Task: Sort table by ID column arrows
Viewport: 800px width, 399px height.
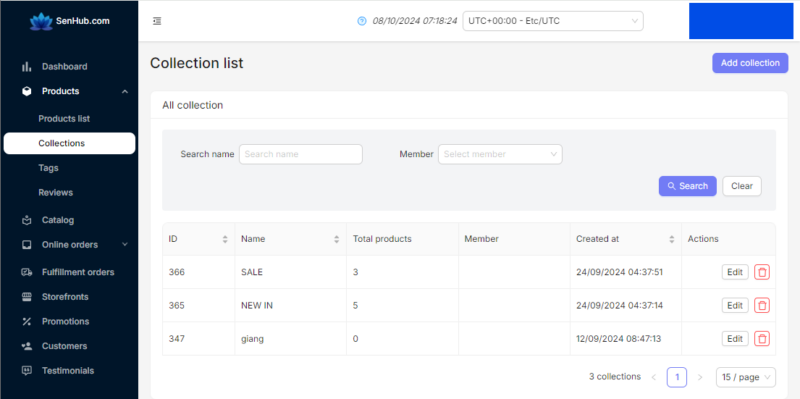Action: [225, 239]
